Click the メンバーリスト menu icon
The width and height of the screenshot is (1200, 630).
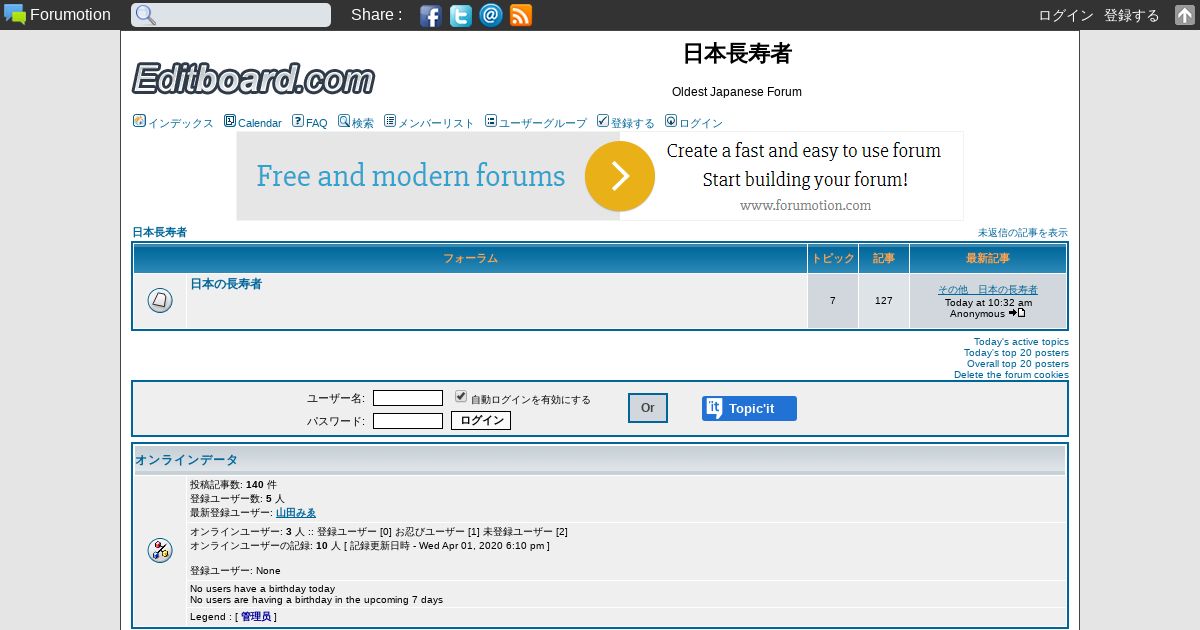point(390,121)
